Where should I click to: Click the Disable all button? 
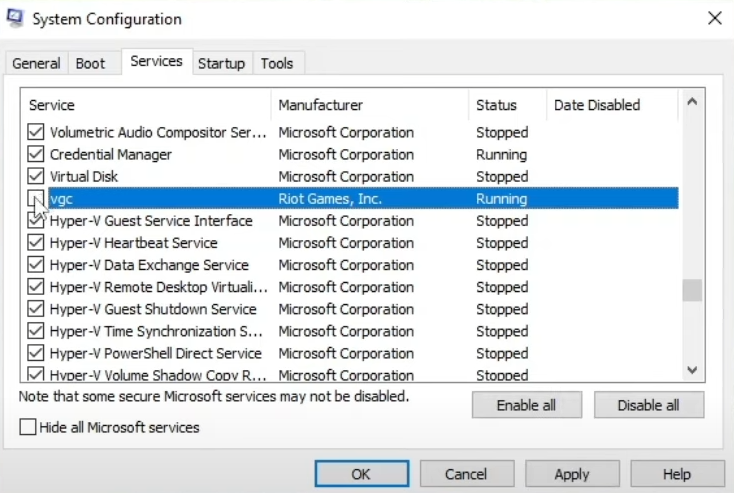point(648,405)
